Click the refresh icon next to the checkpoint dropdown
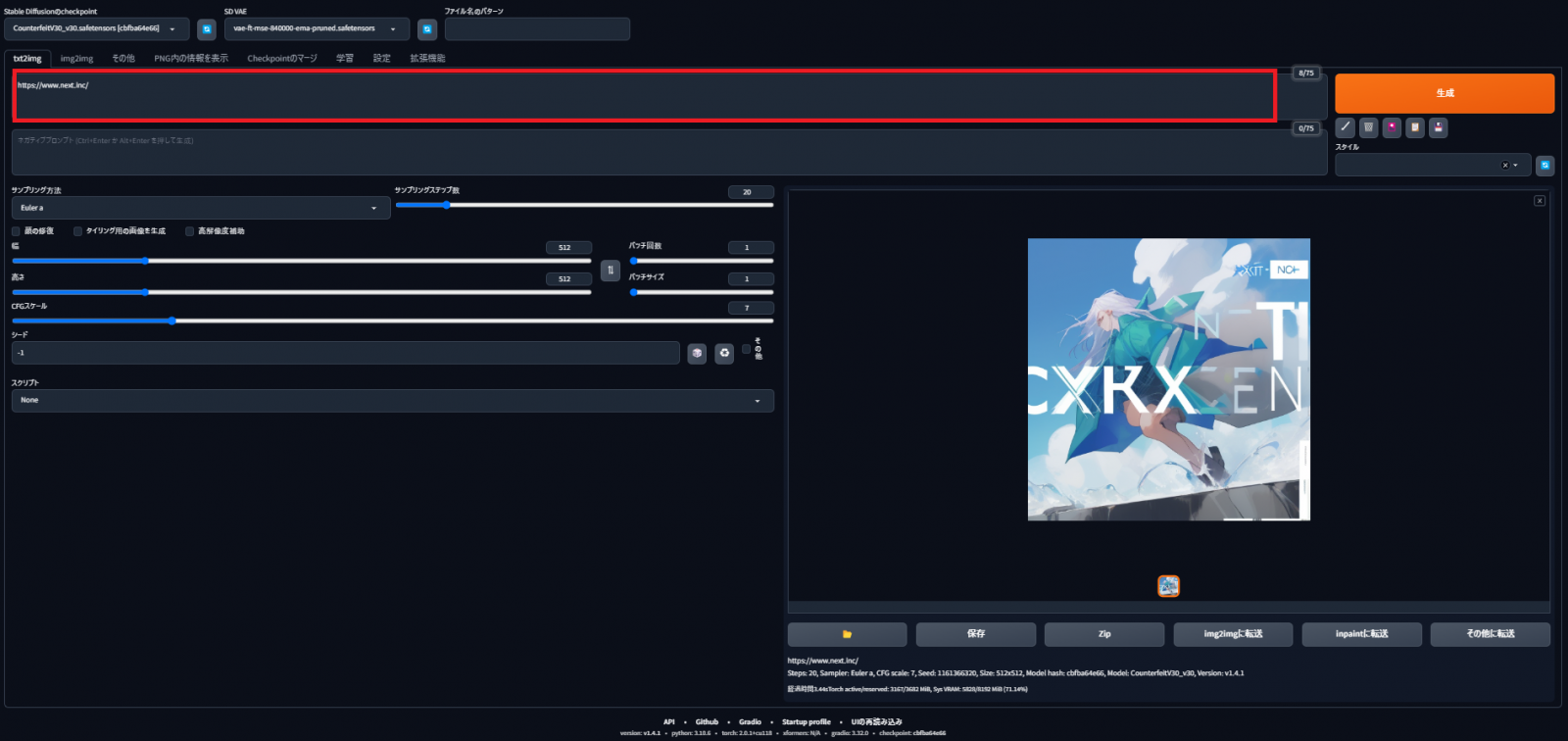The image size is (1568, 741). tap(207, 29)
